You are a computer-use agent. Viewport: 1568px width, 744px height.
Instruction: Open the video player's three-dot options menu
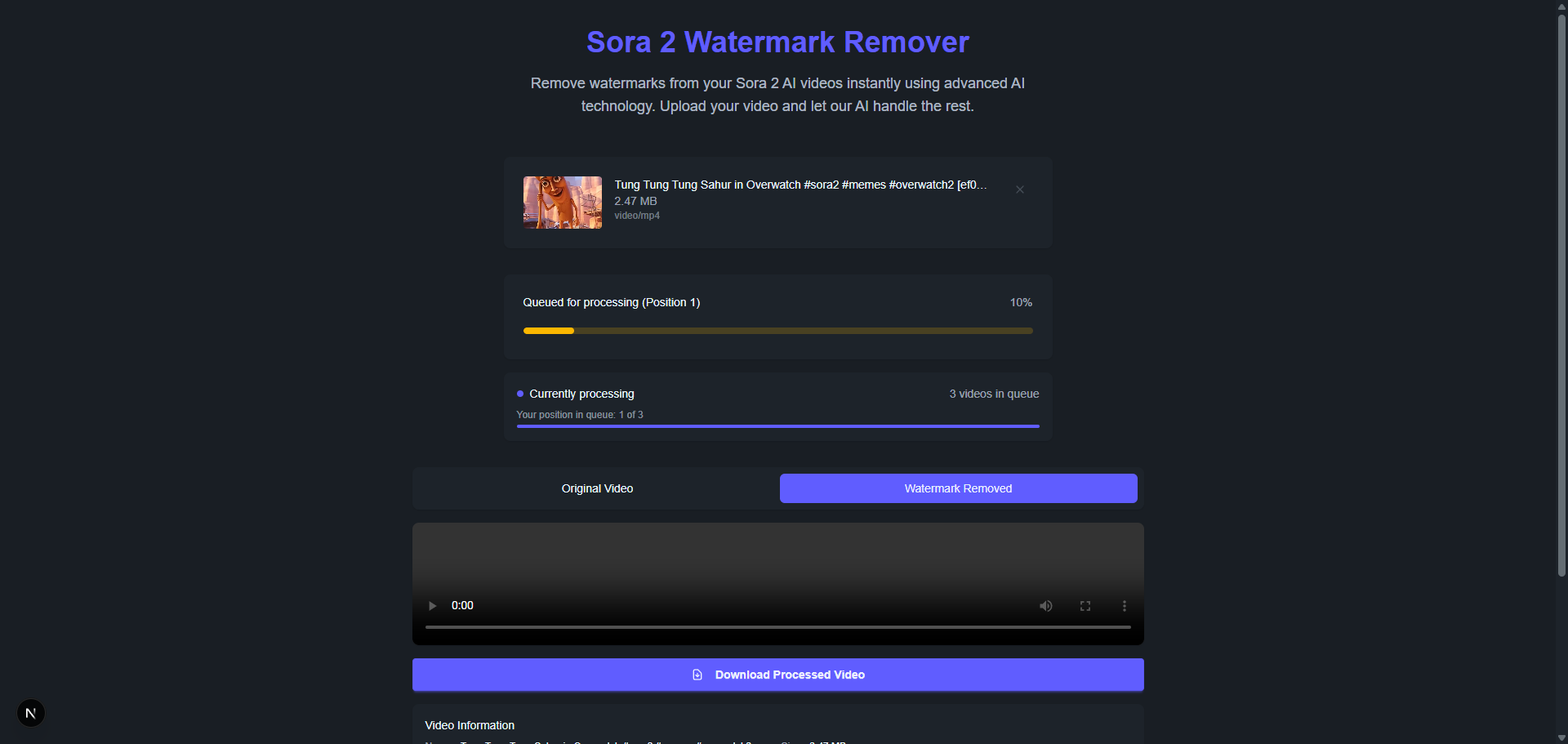pos(1124,606)
